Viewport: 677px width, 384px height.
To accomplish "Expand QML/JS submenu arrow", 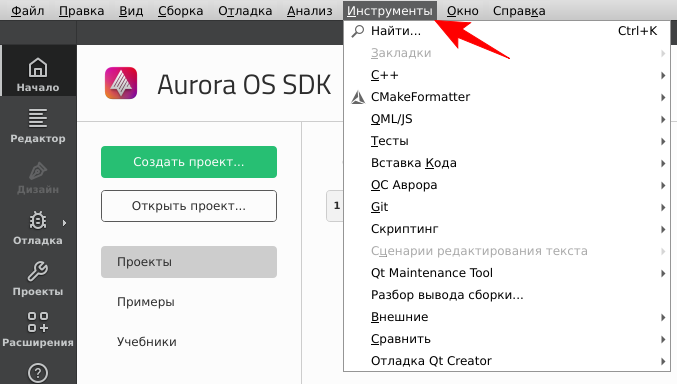I will click(663, 120).
